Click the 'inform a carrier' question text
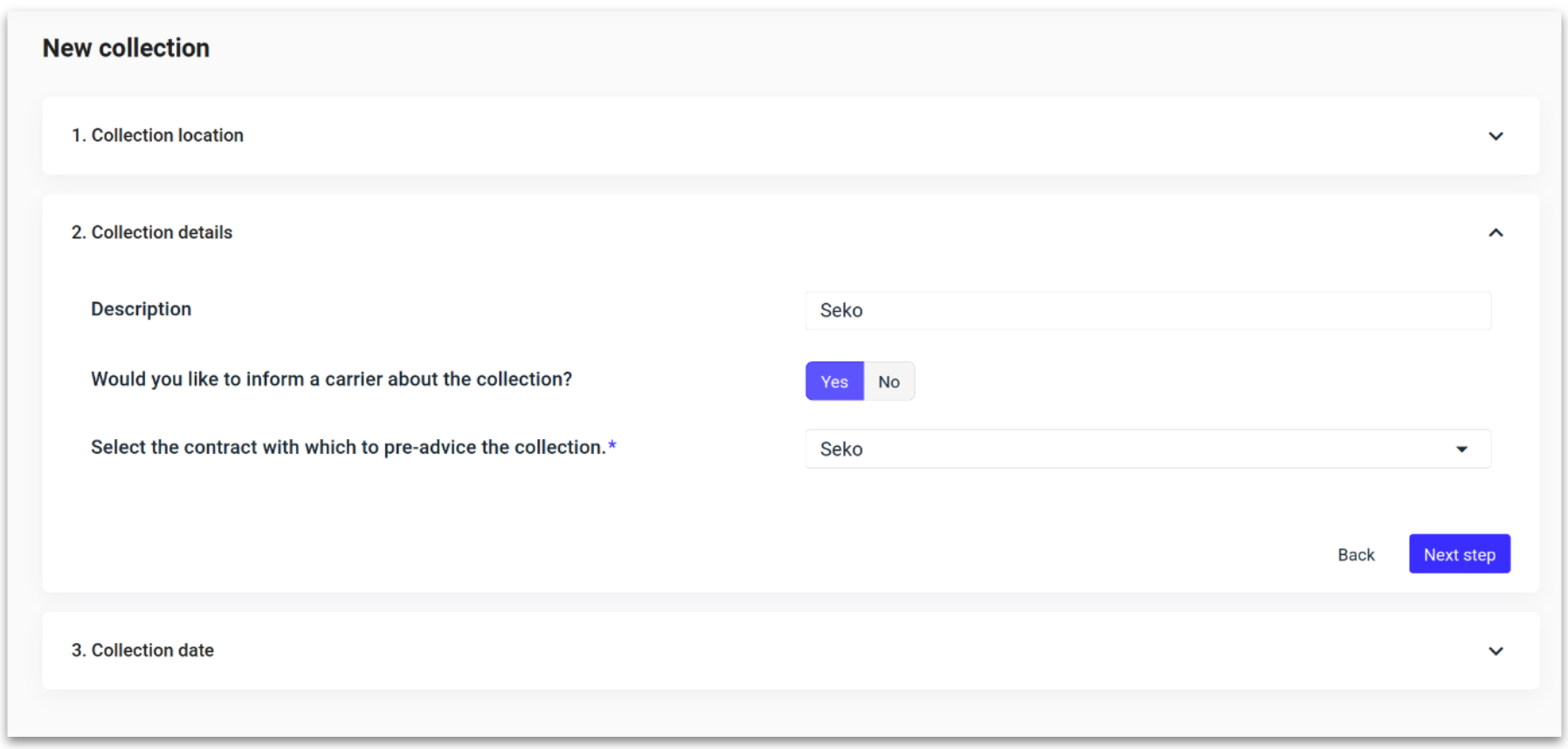Image resolution: width=1568 pixels, height=749 pixels. [x=331, y=379]
